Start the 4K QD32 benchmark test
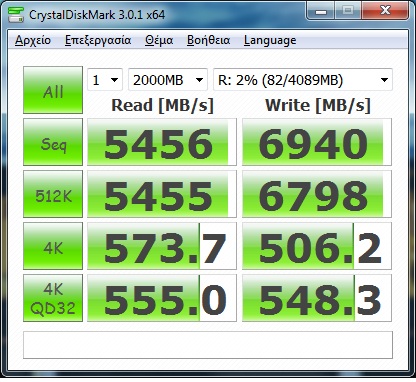 [53, 298]
